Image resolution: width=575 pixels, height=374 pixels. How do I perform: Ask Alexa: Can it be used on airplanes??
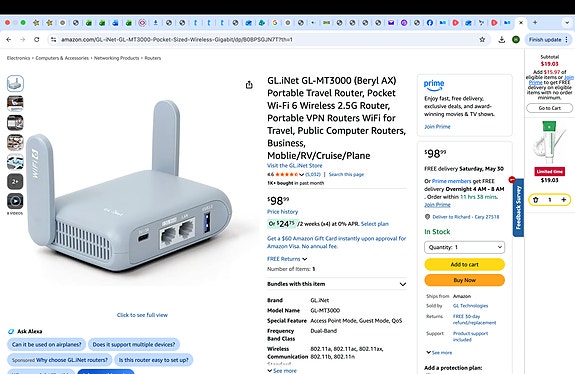47,344
